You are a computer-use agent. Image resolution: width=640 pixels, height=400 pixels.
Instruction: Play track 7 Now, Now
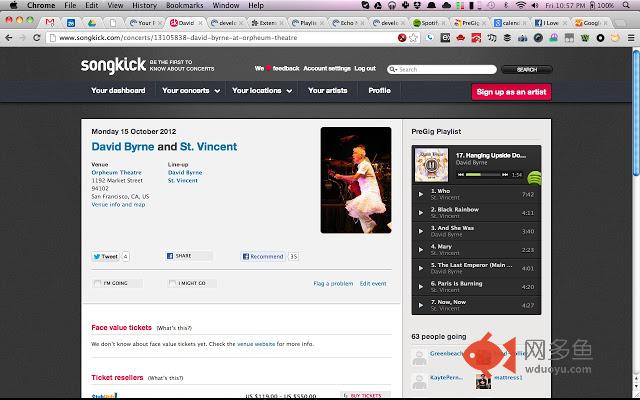[x=421, y=305]
